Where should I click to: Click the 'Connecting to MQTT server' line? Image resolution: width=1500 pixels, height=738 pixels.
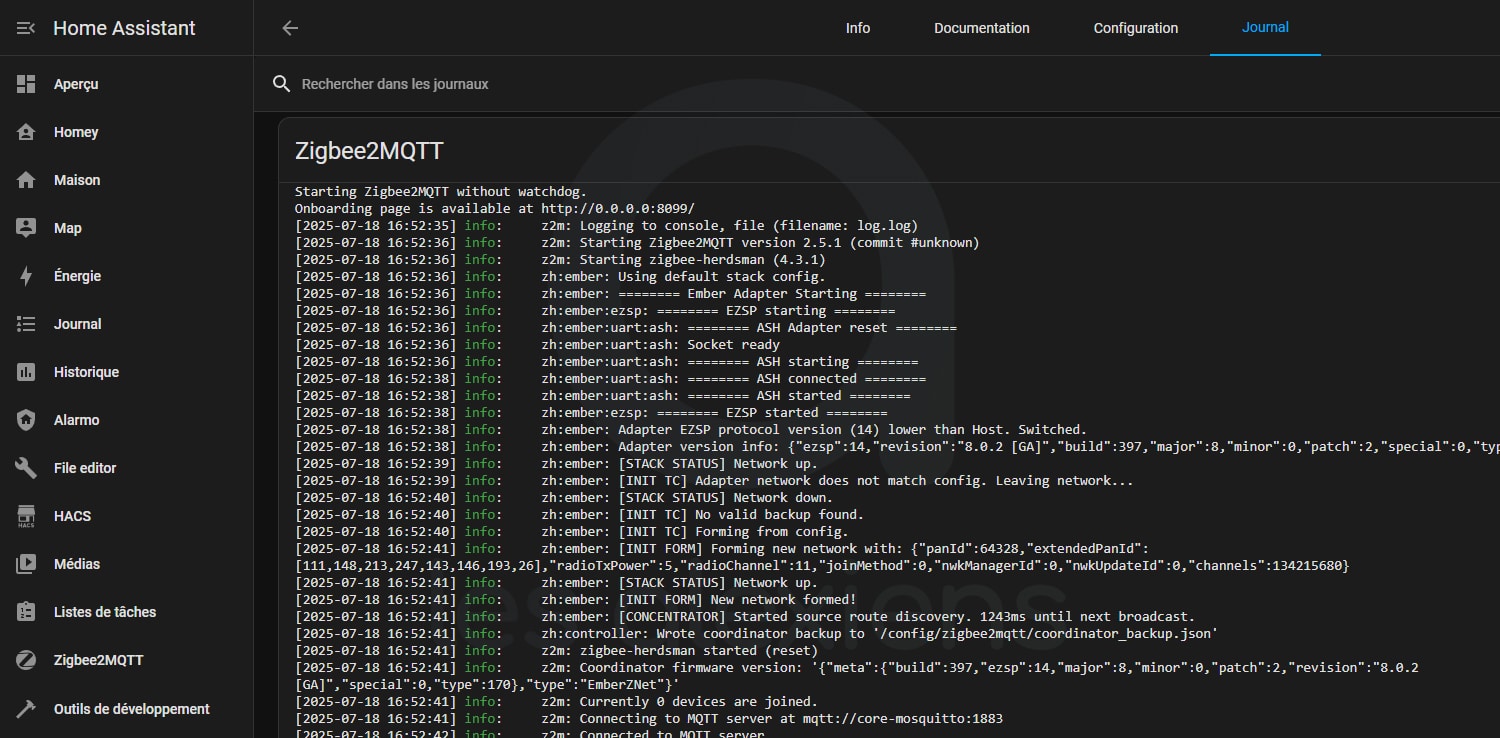[648, 718]
